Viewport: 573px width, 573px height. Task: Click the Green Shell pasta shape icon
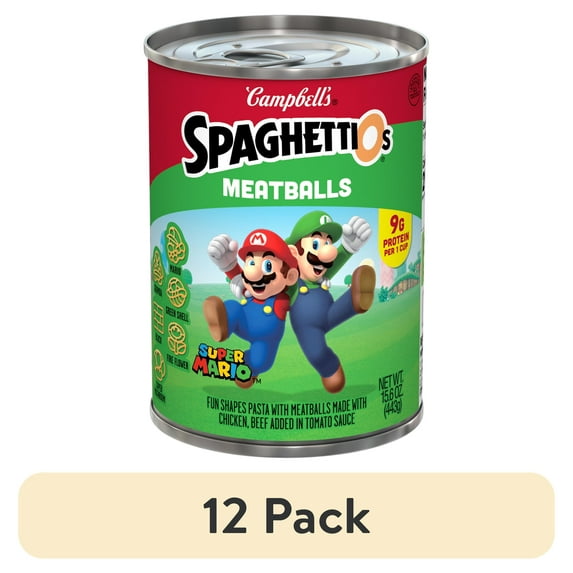point(177,292)
